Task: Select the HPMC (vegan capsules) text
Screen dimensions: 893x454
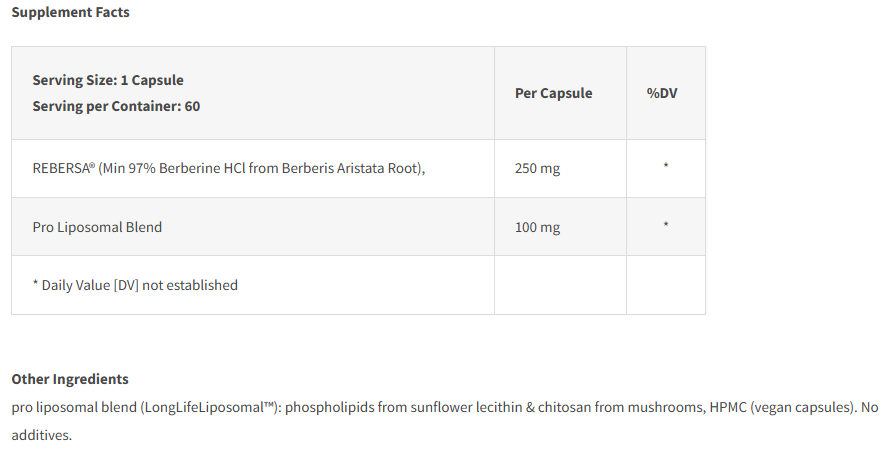Action: [780, 408]
